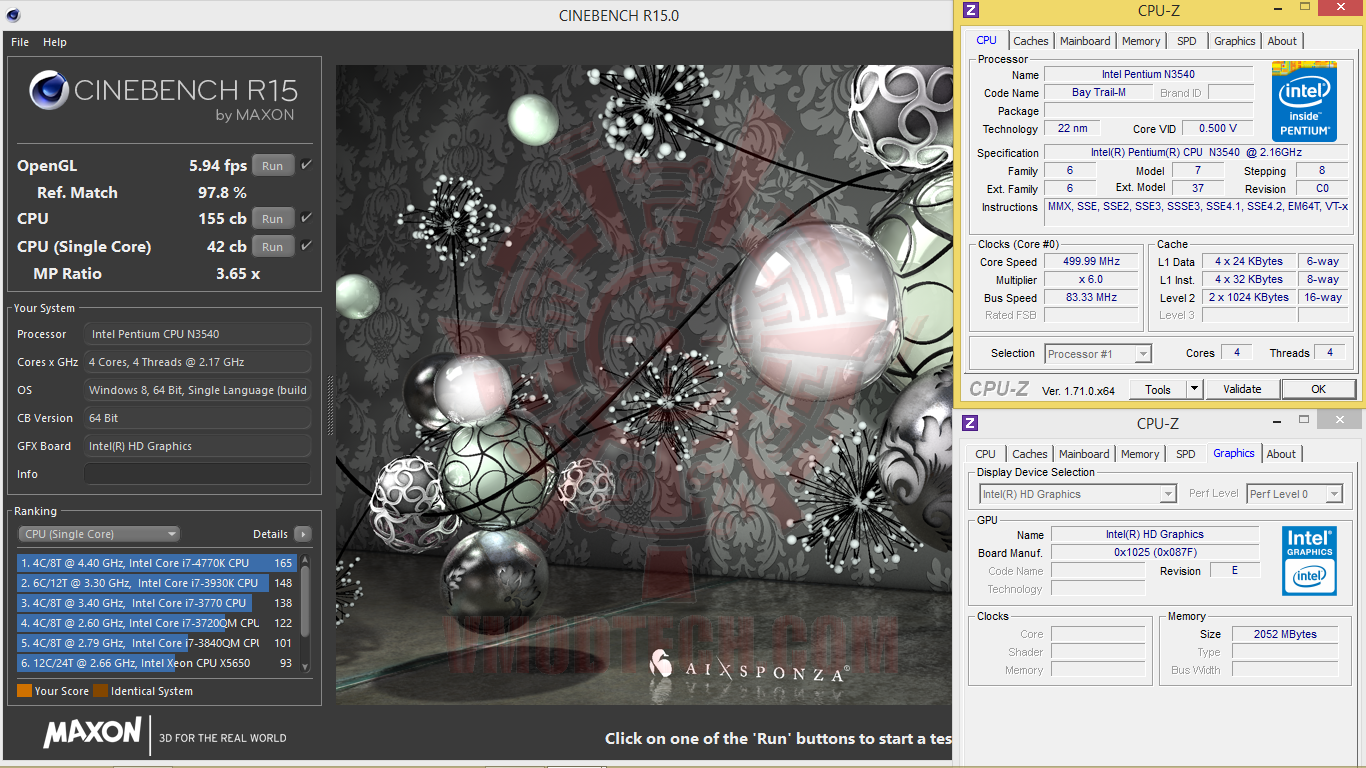Click the Z icon of the CPU-Z processor window
Image resolution: width=1366 pixels, height=768 pixels.
[970, 11]
